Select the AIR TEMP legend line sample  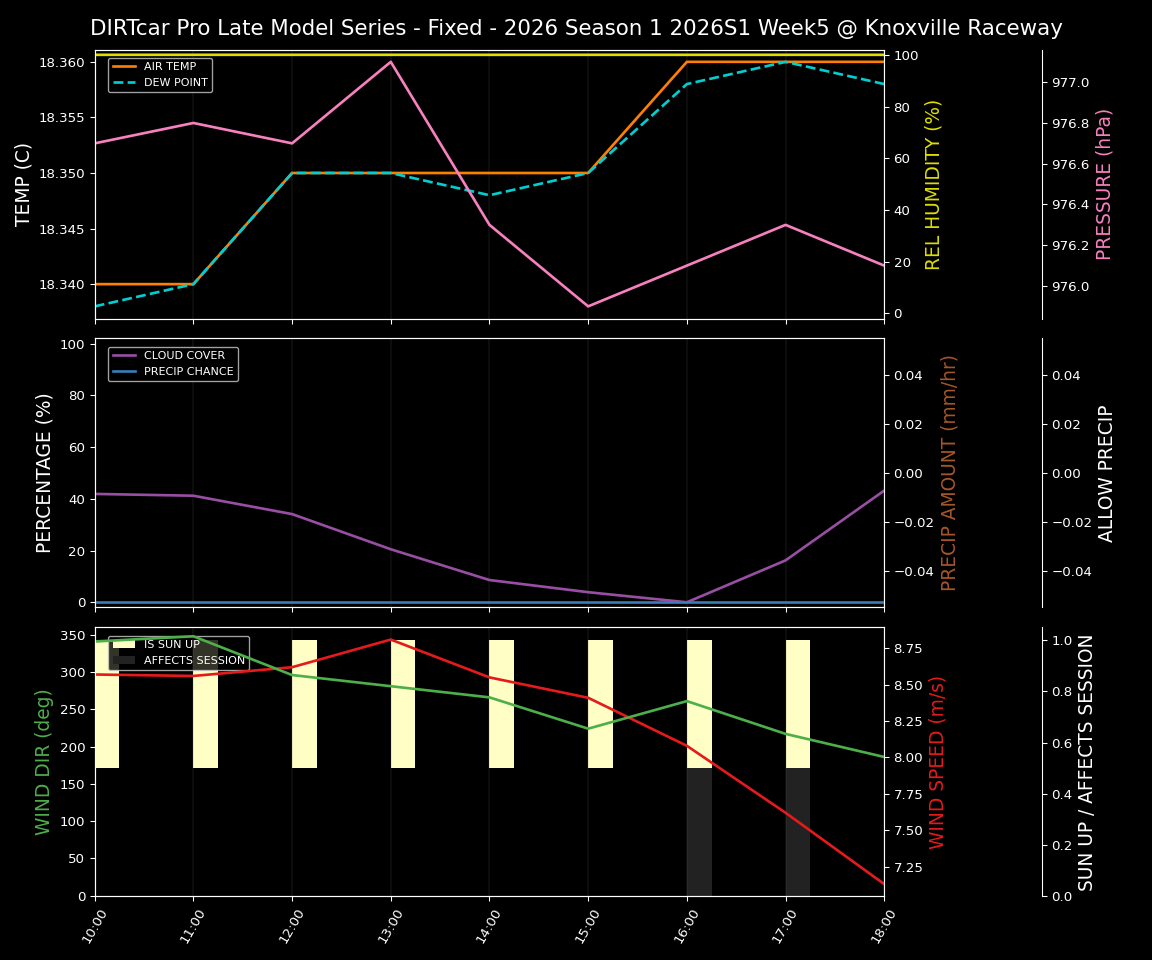coord(125,66)
